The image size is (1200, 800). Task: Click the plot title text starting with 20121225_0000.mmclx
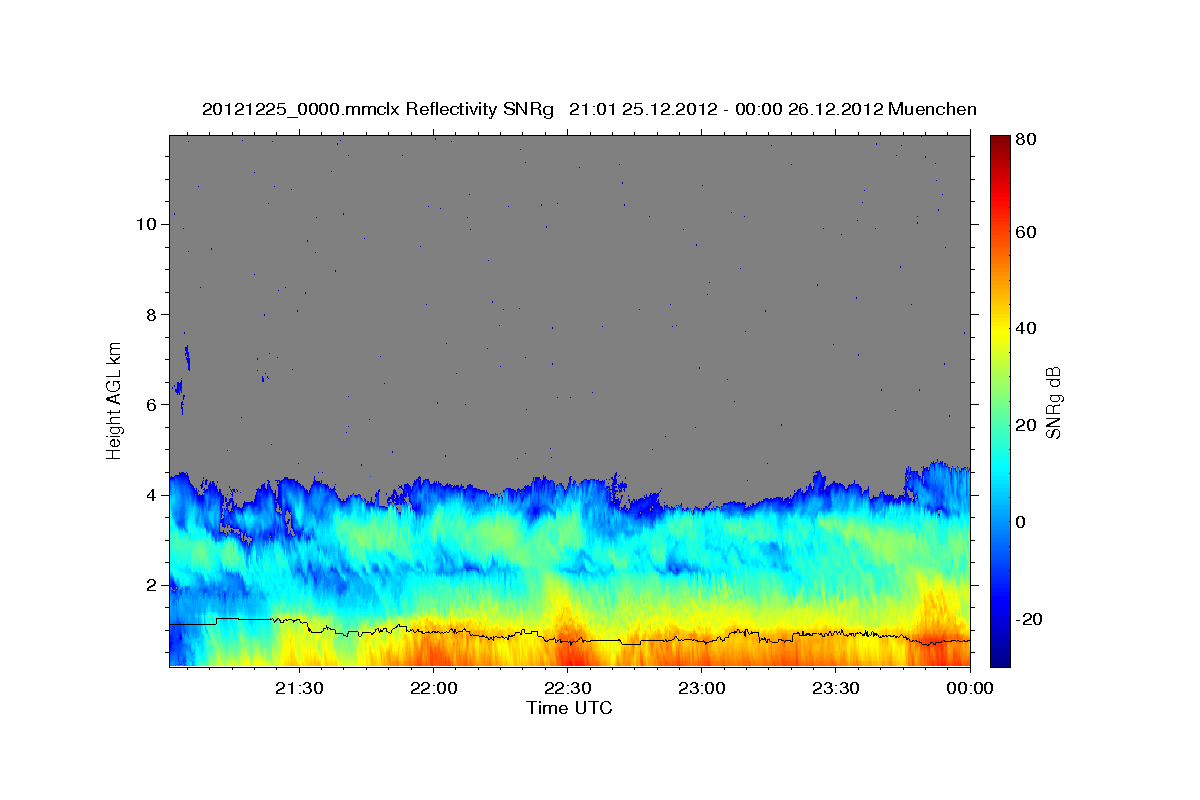[x=589, y=109]
